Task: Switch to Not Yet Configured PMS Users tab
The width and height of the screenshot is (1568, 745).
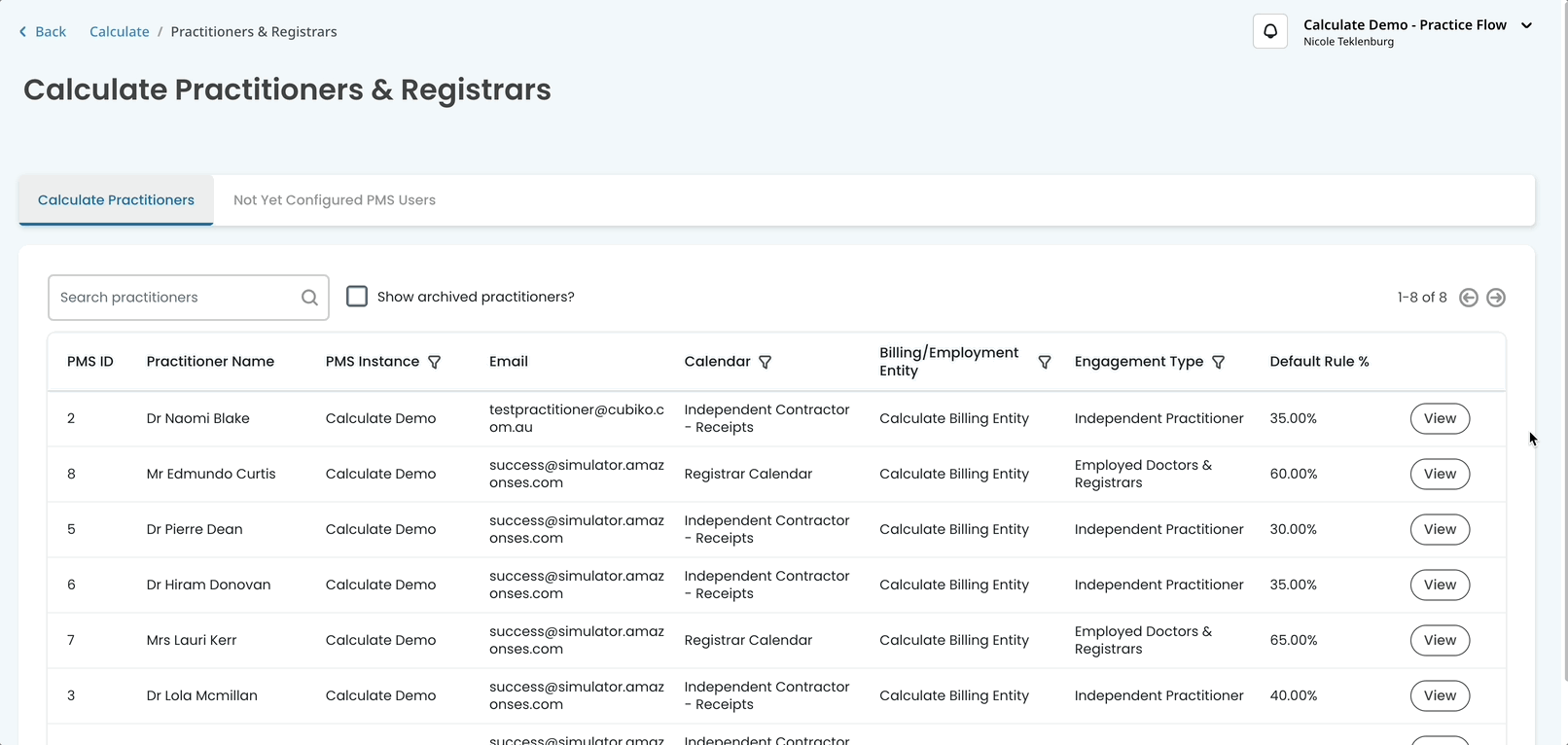Action: pos(335,200)
